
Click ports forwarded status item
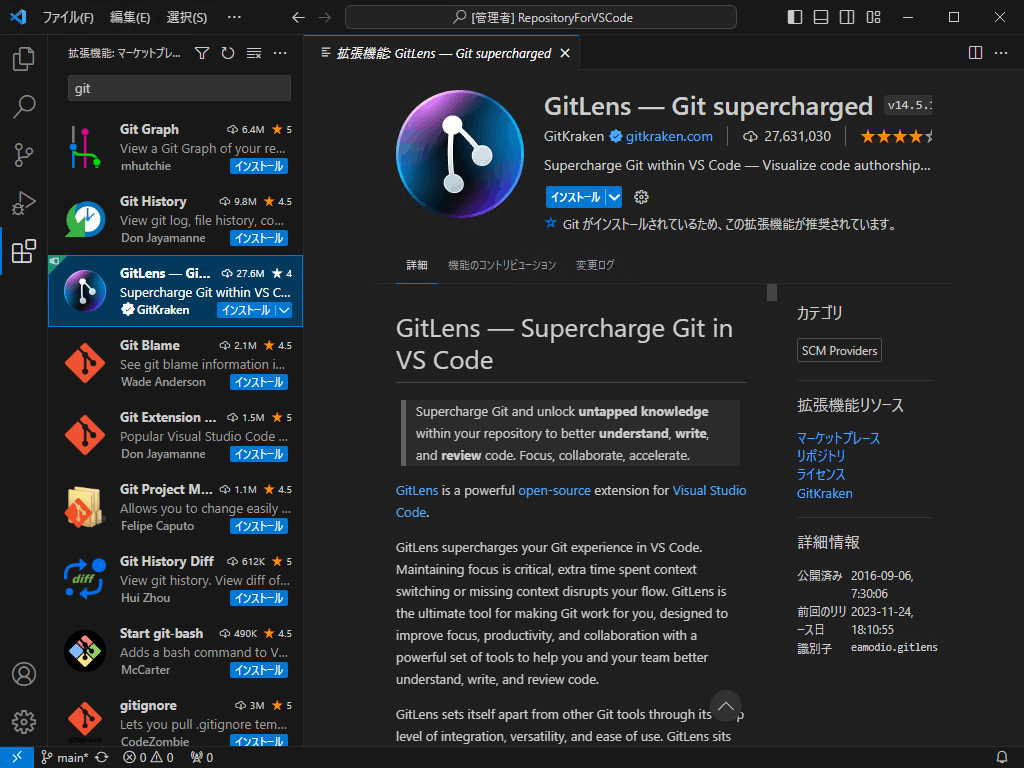[202, 758]
